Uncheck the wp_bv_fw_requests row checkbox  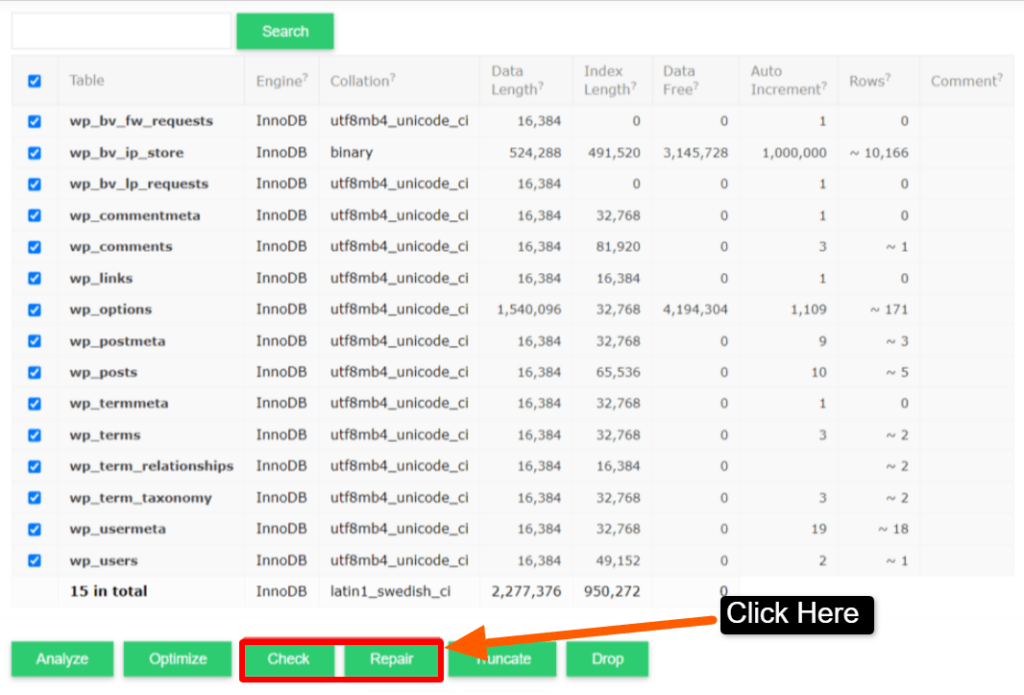pyautogui.click(x=35, y=121)
